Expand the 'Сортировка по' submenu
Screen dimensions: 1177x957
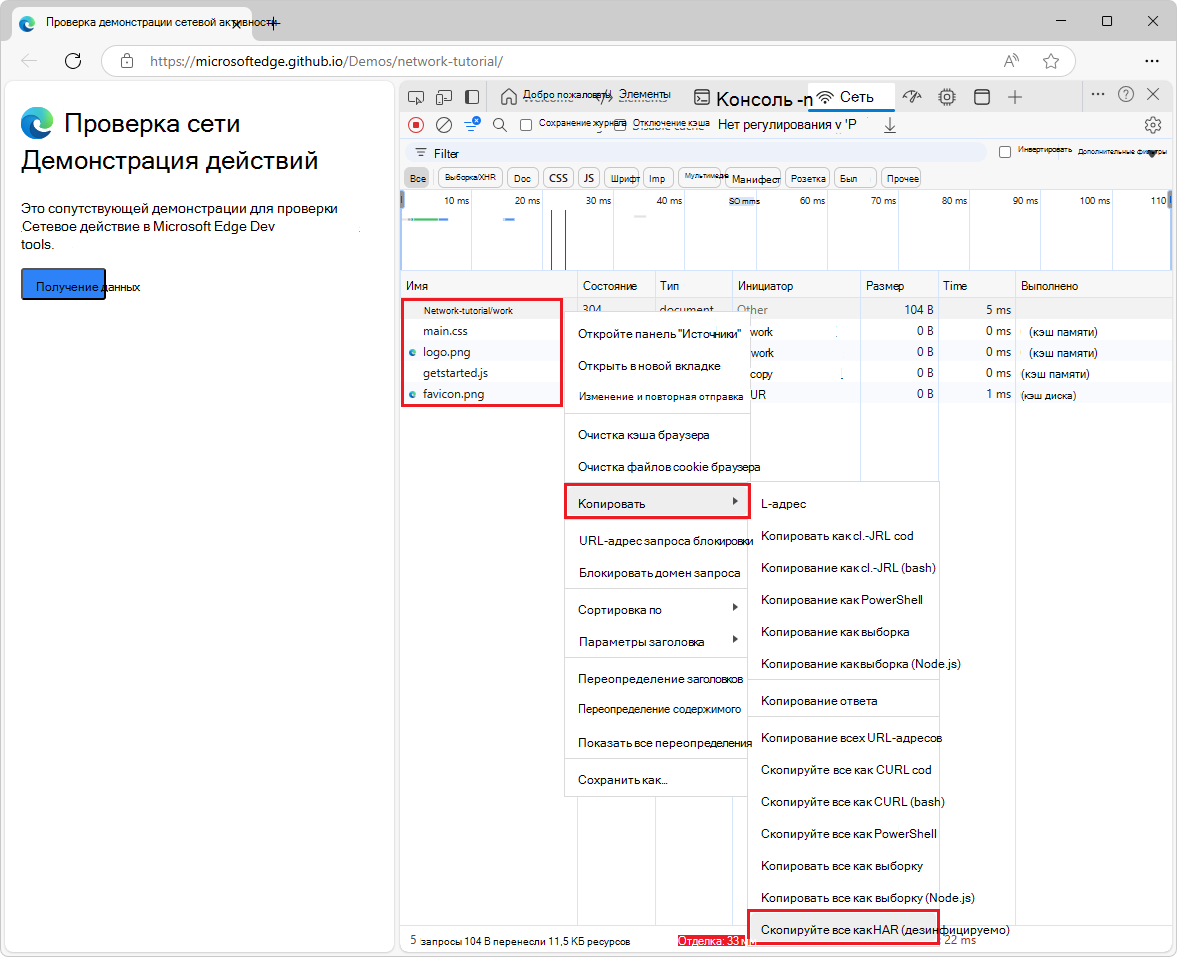tap(657, 609)
